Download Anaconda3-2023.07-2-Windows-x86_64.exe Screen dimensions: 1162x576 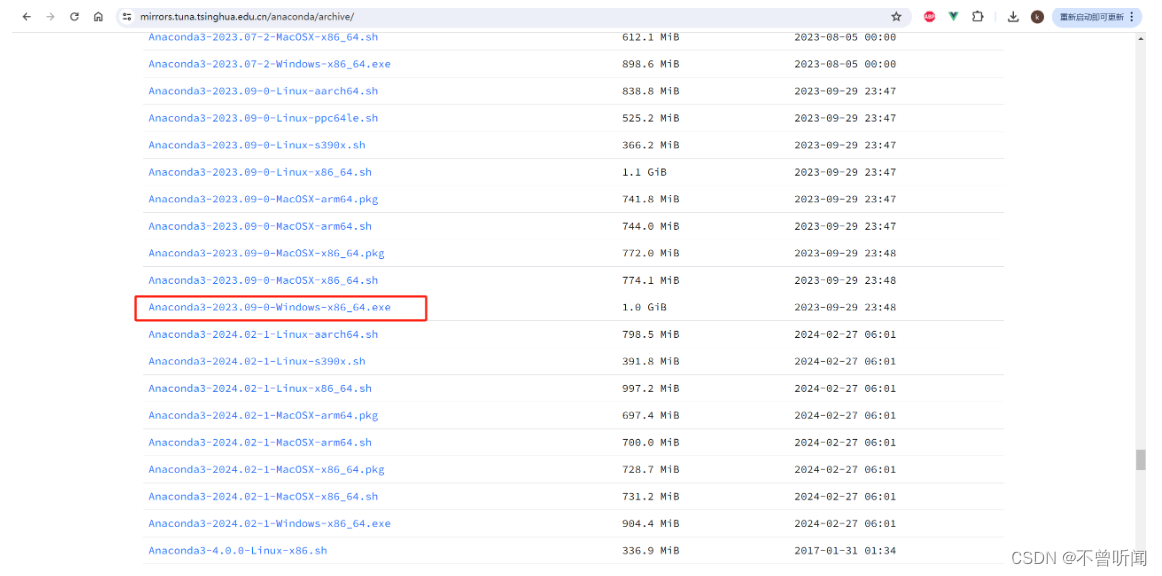[269, 64]
